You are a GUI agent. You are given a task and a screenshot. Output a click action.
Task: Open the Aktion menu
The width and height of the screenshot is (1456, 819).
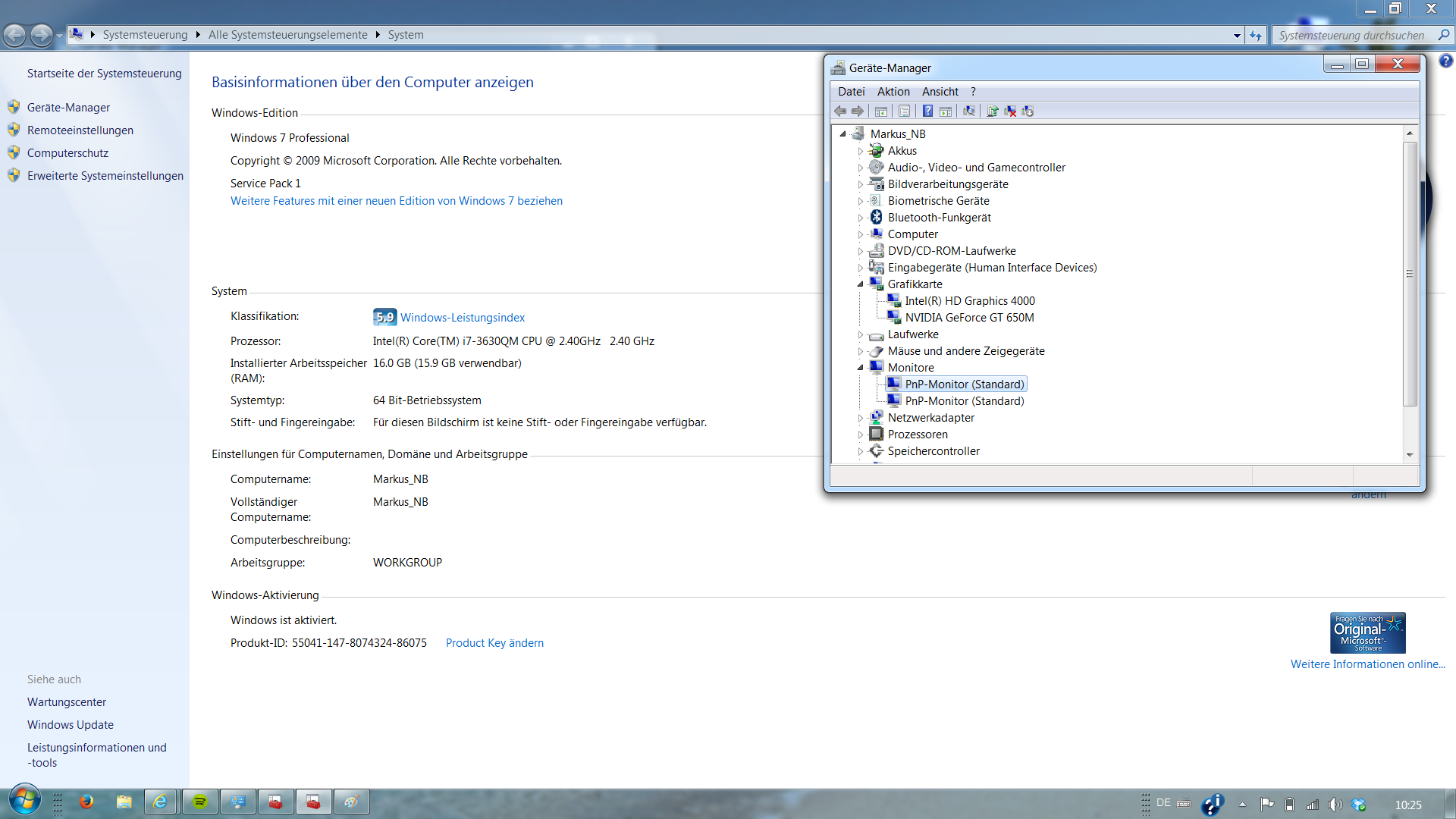tap(893, 92)
